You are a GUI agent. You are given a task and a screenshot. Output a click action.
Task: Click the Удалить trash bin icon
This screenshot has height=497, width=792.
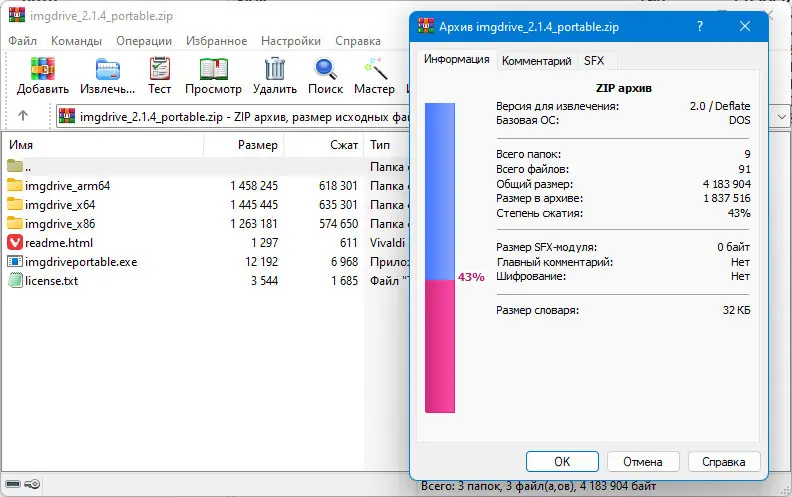(x=275, y=69)
